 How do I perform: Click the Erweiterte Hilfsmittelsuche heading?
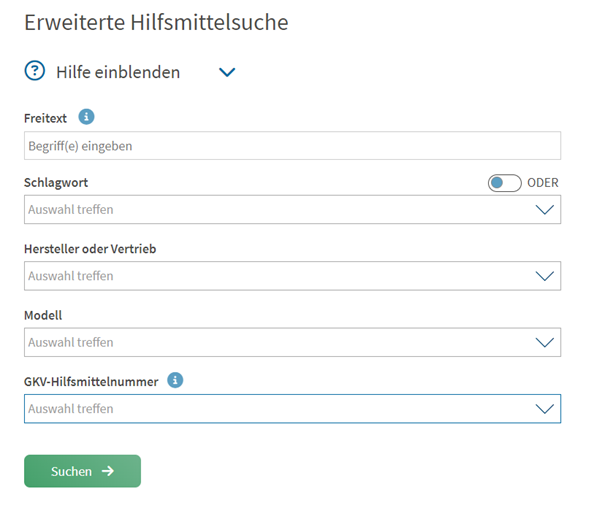[156, 22]
